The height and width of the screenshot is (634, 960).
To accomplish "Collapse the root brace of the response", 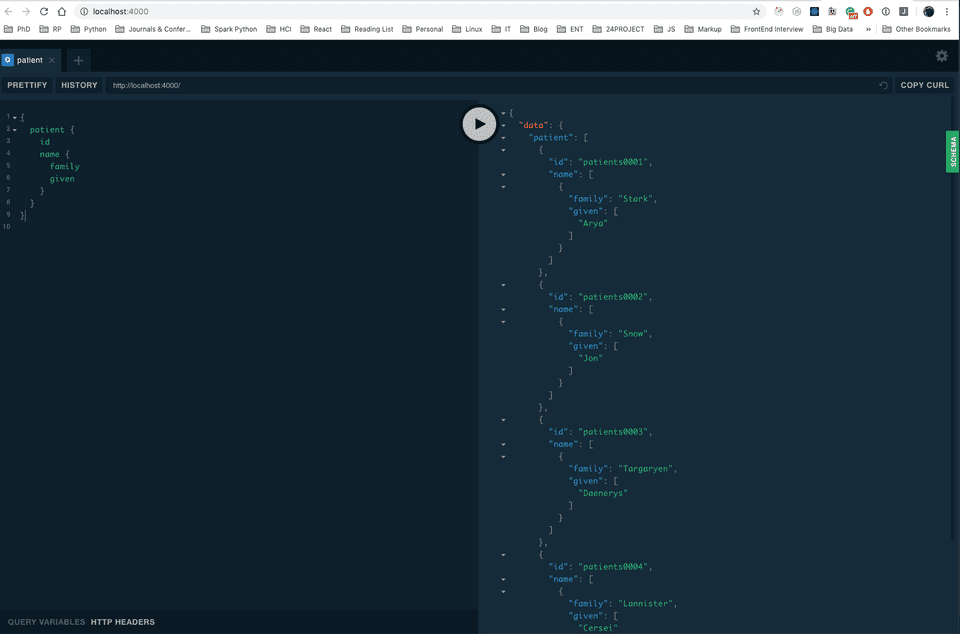I will pos(503,113).
